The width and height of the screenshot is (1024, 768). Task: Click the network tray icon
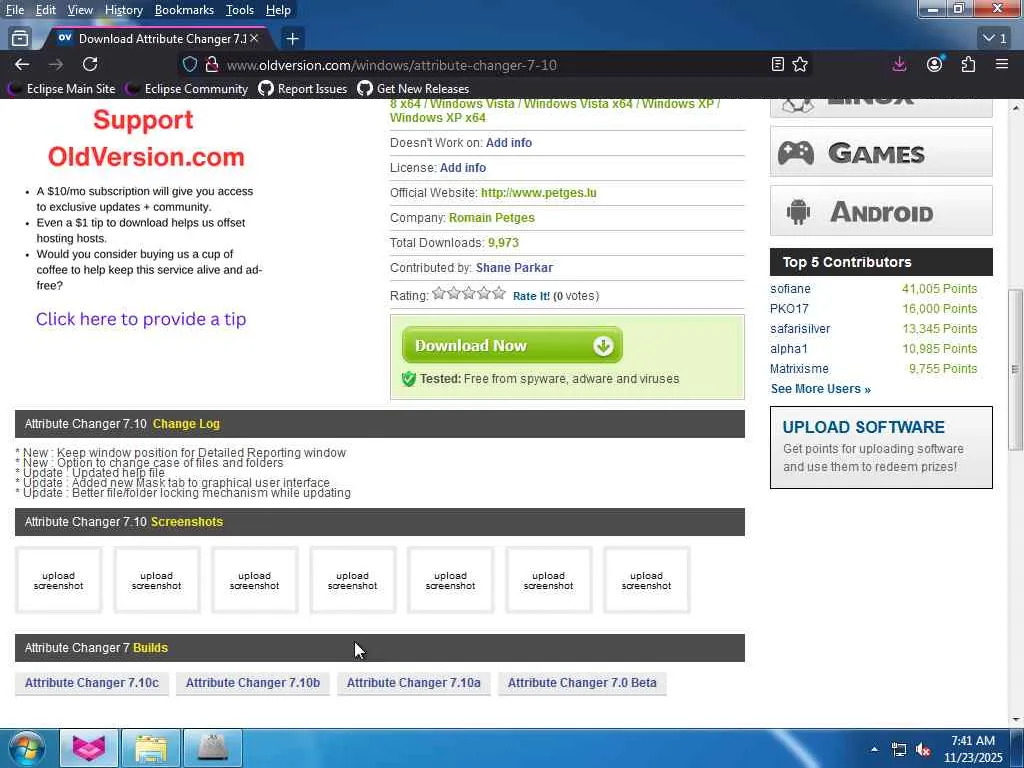(899, 750)
